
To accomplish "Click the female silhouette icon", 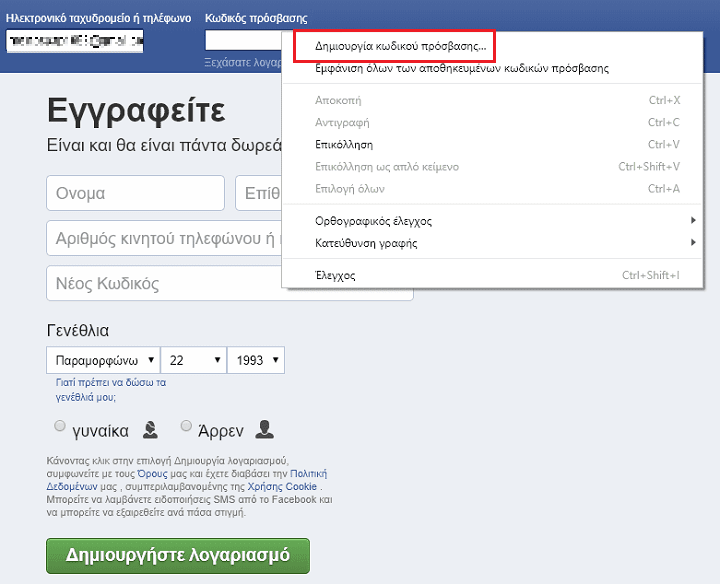I will (150, 430).
